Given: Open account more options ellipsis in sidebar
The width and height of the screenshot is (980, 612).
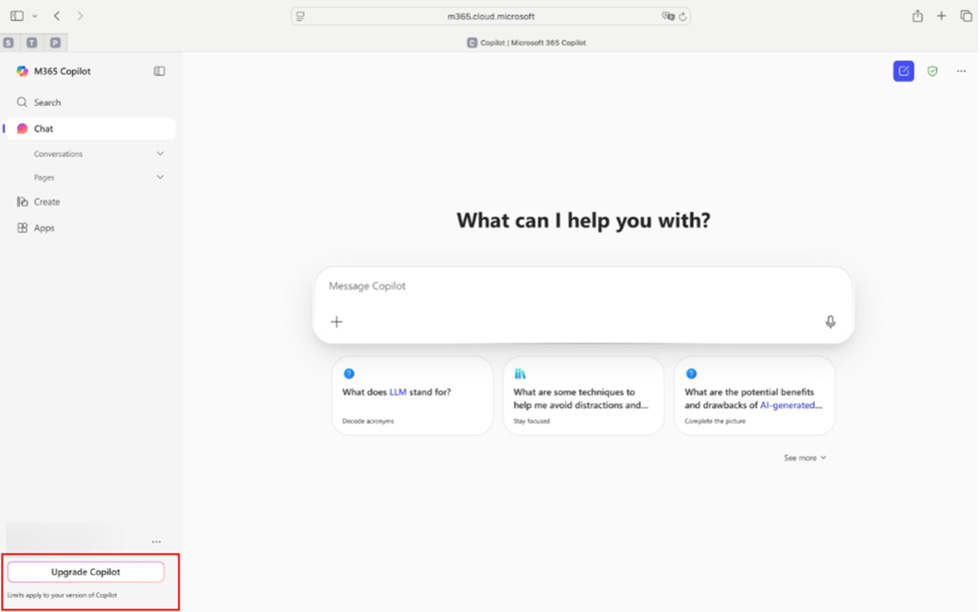Looking at the screenshot, I should pyautogui.click(x=156, y=542).
